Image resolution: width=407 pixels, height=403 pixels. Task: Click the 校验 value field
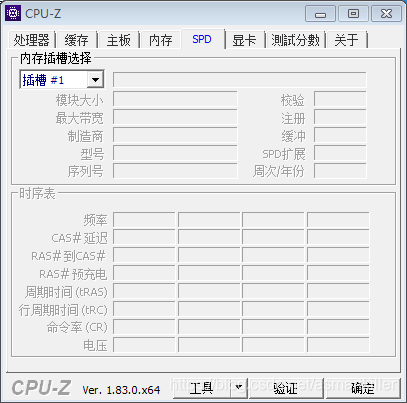pyautogui.click(x=340, y=100)
